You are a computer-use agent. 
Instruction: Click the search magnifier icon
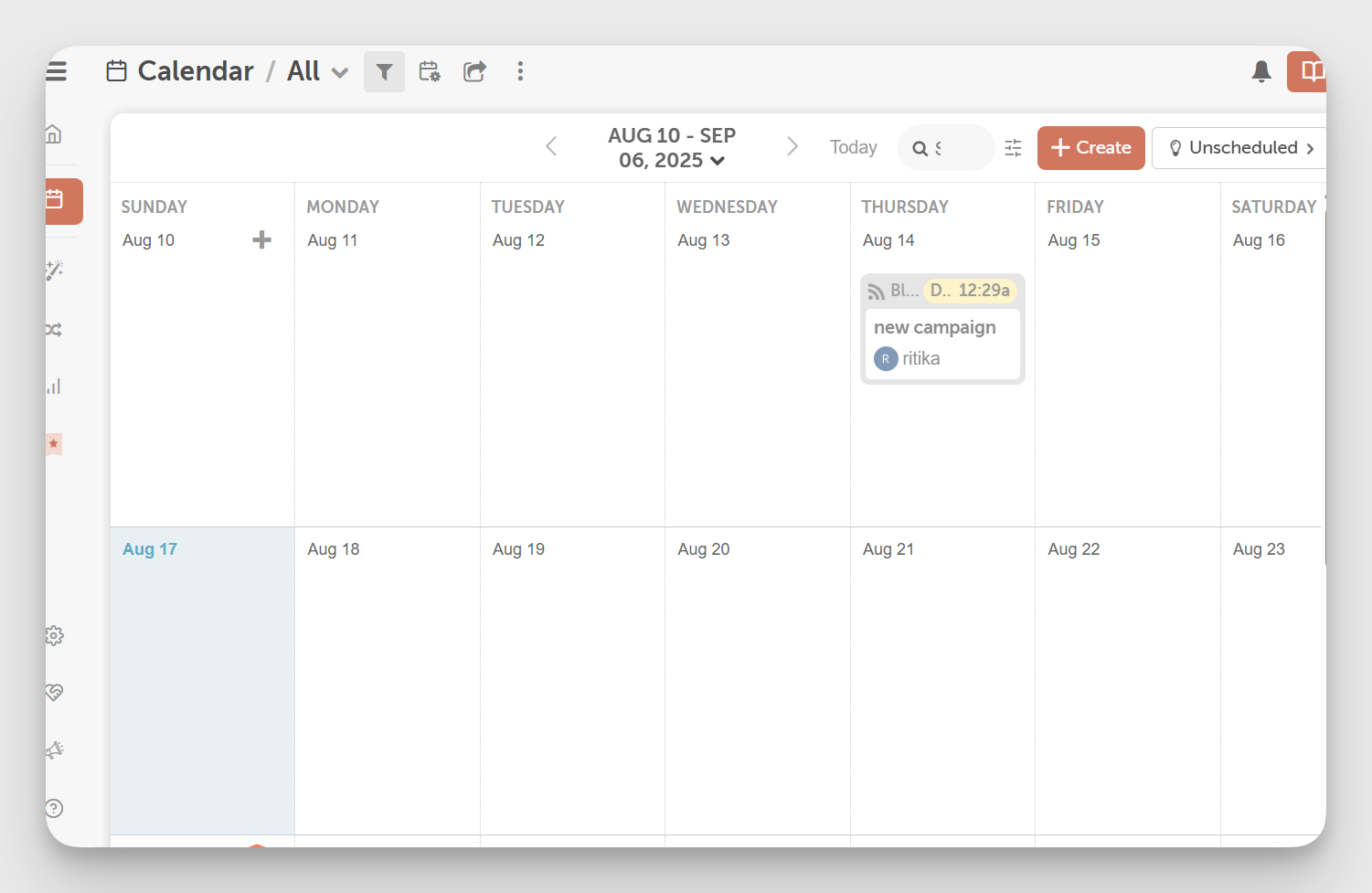point(920,148)
